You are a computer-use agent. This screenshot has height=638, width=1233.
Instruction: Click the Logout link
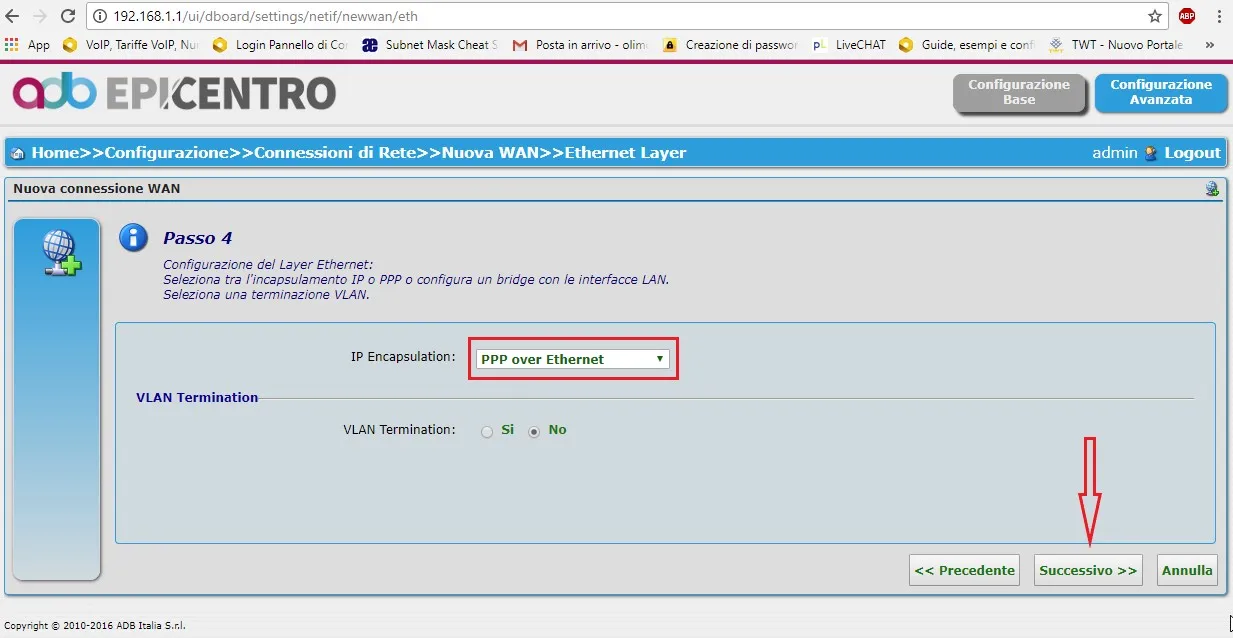tap(1192, 153)
